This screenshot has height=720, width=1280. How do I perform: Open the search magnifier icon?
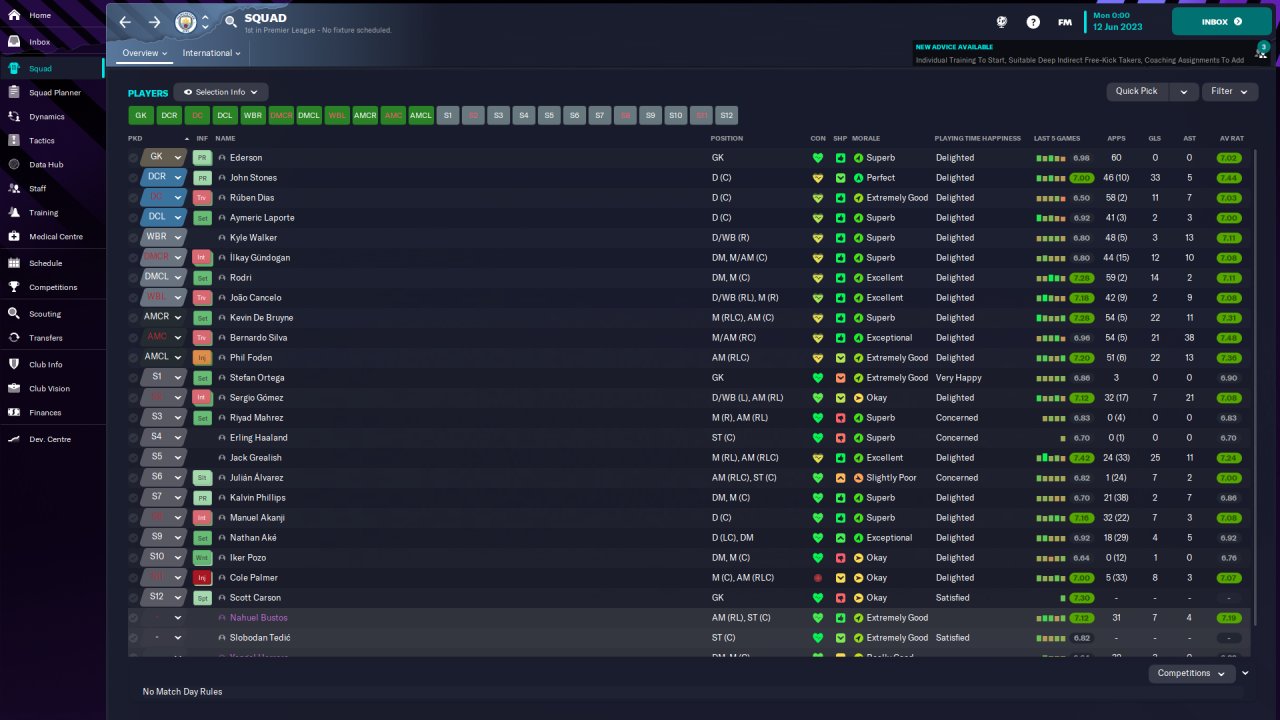(x=231, y=22)
